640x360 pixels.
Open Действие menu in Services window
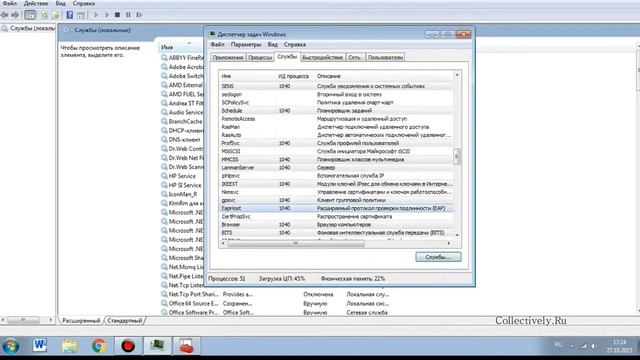pos(36,3)
